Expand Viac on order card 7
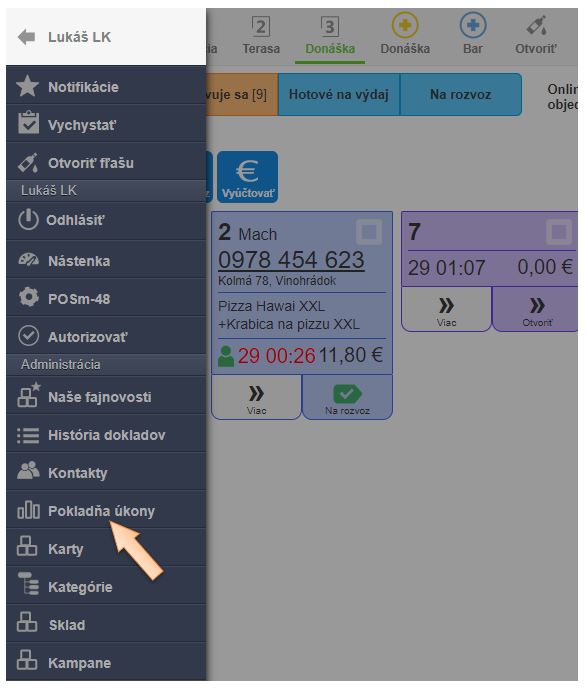The image size is (587, 690). click(446, 309)
